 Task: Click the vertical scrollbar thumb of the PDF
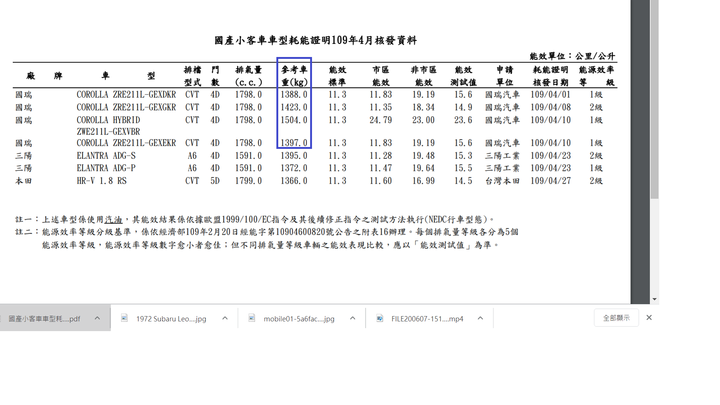[654, 99]
